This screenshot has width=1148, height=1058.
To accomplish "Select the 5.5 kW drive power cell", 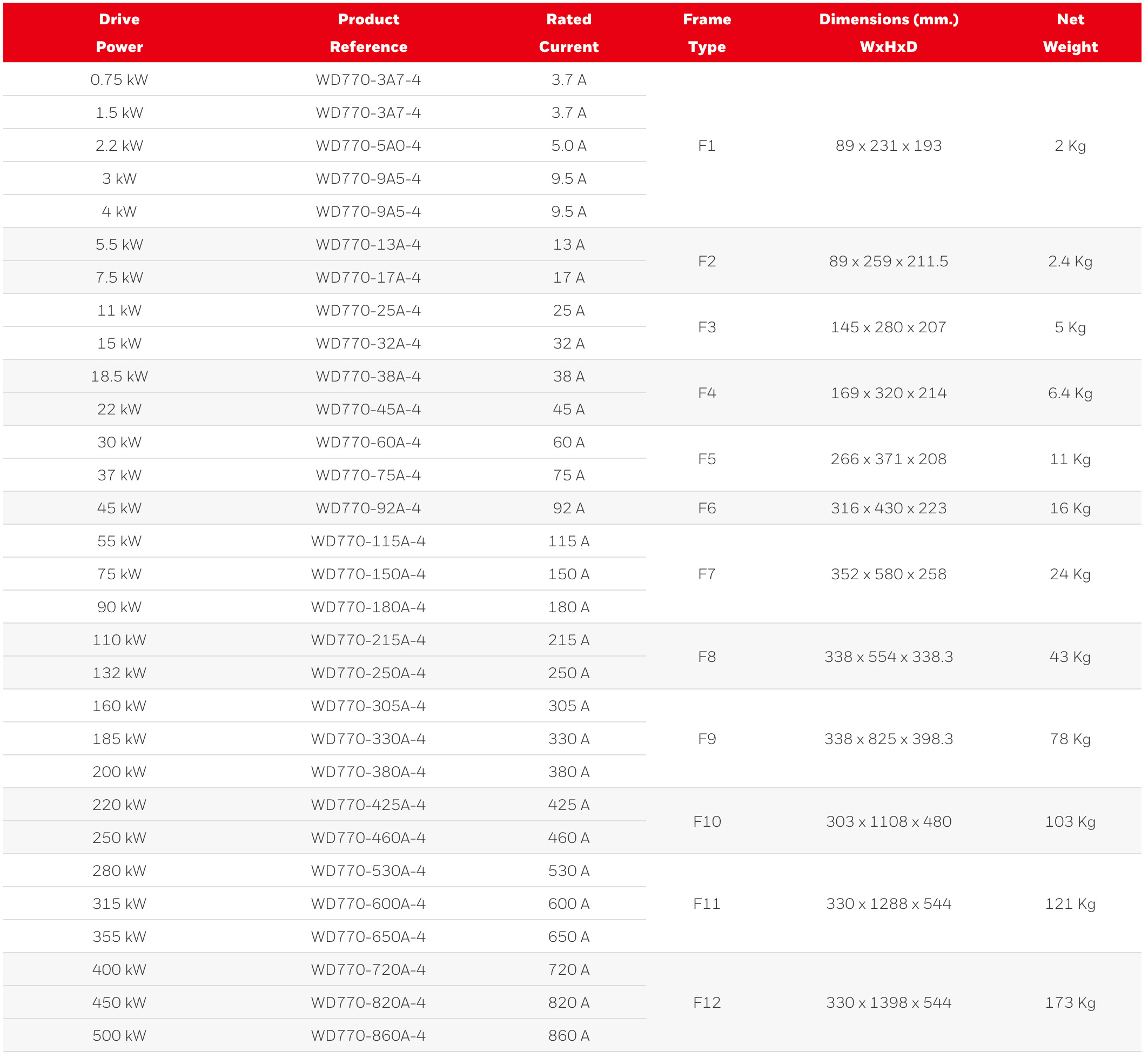I will tap(119, 244).
